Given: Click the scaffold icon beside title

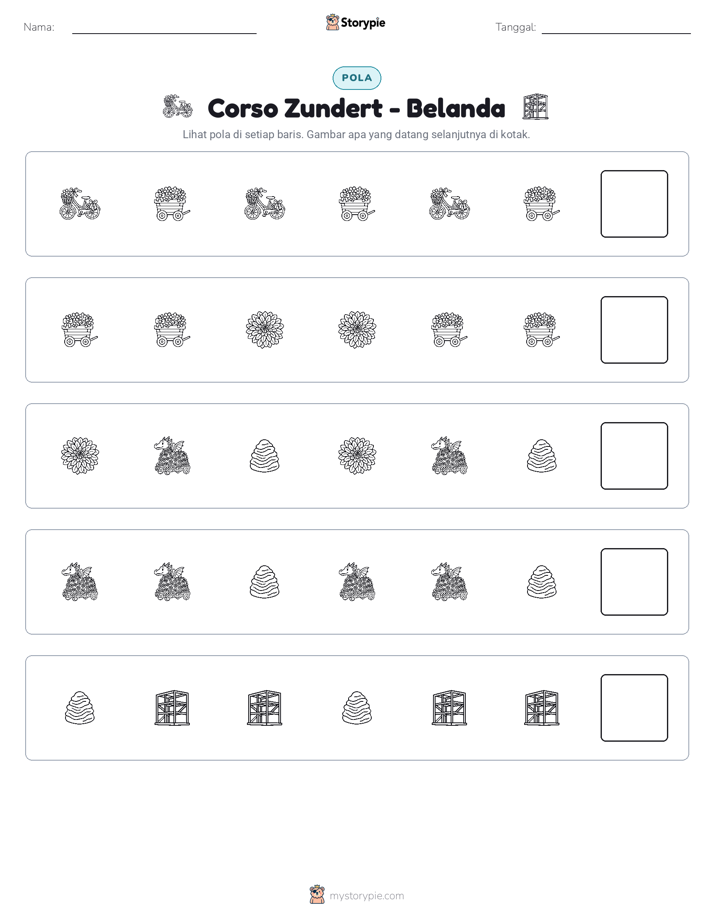Looking at the screenshot, I should [x=536, y=107].
